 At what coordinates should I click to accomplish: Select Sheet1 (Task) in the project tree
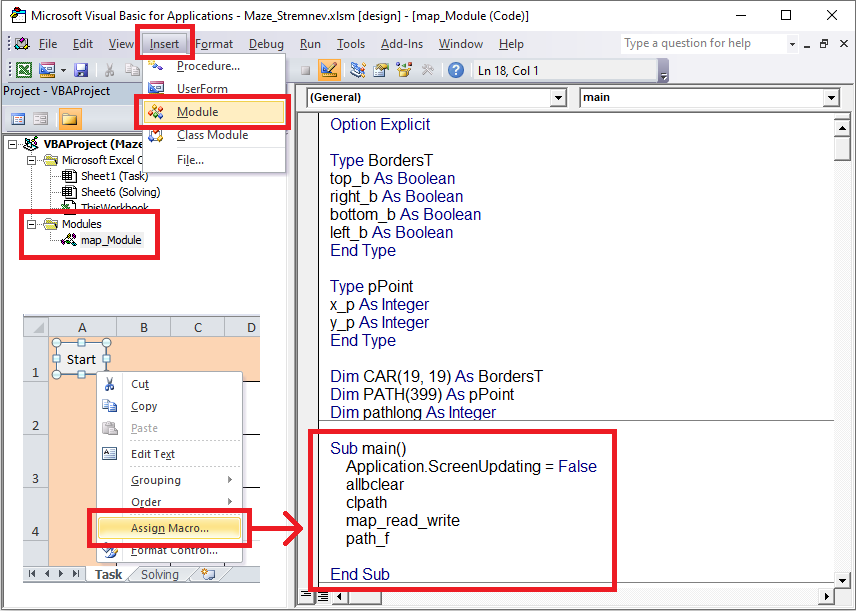point(115,176)
